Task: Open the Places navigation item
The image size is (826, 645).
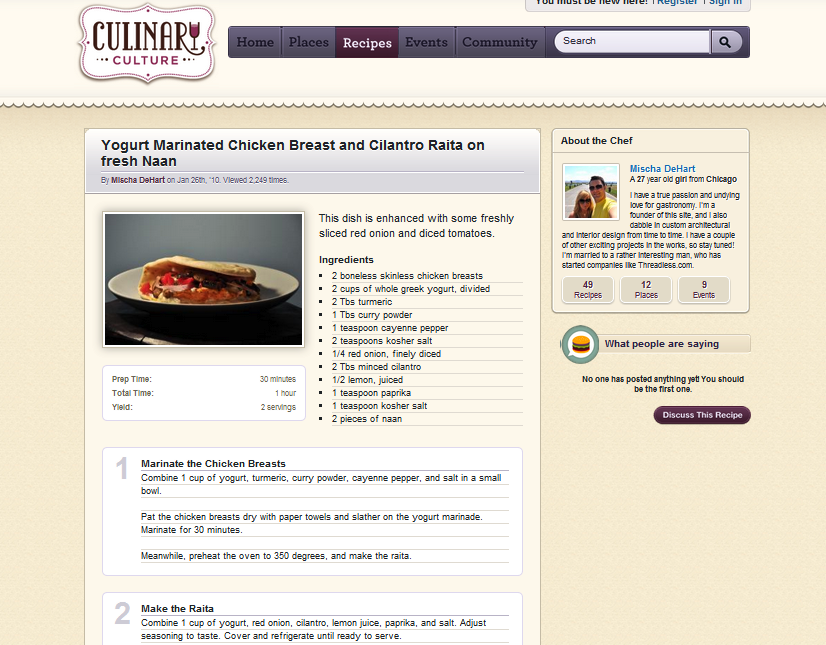Action: tap(308, 42)
